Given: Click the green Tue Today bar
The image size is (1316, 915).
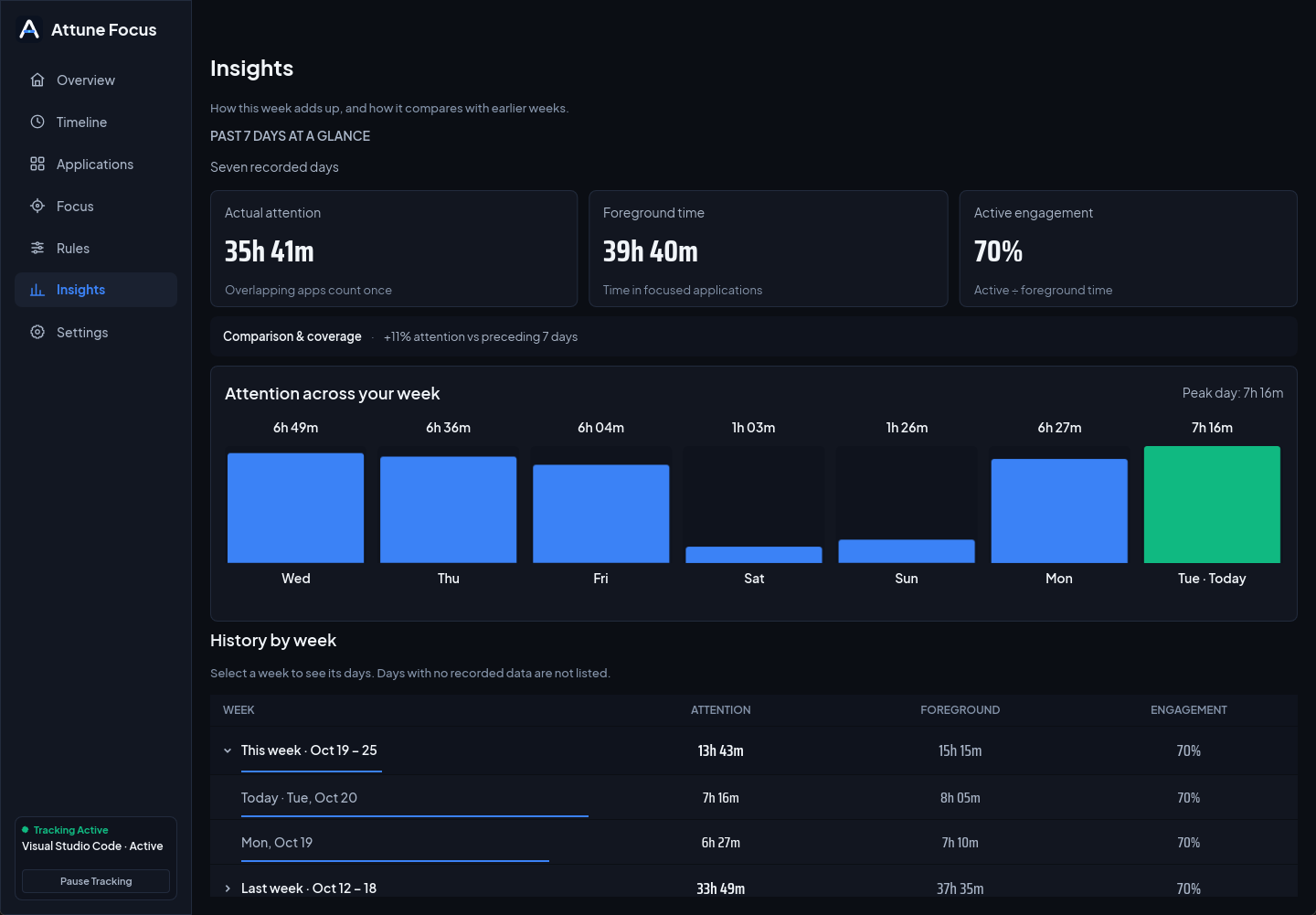Looking at the screenshot, I should (x=1212, y=505).
